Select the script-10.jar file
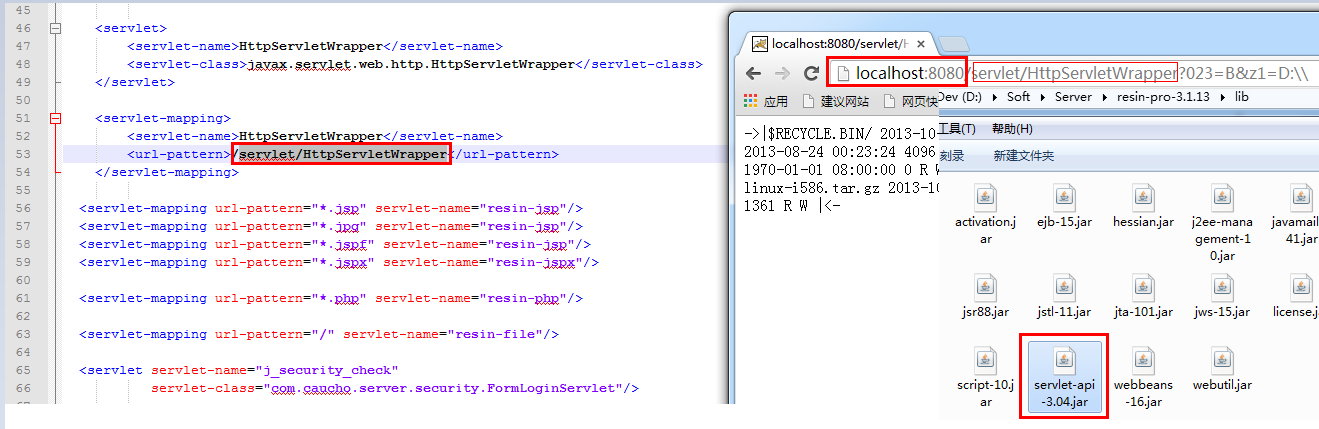This screenshot has width=1319, height=429. tap(985, 378)
